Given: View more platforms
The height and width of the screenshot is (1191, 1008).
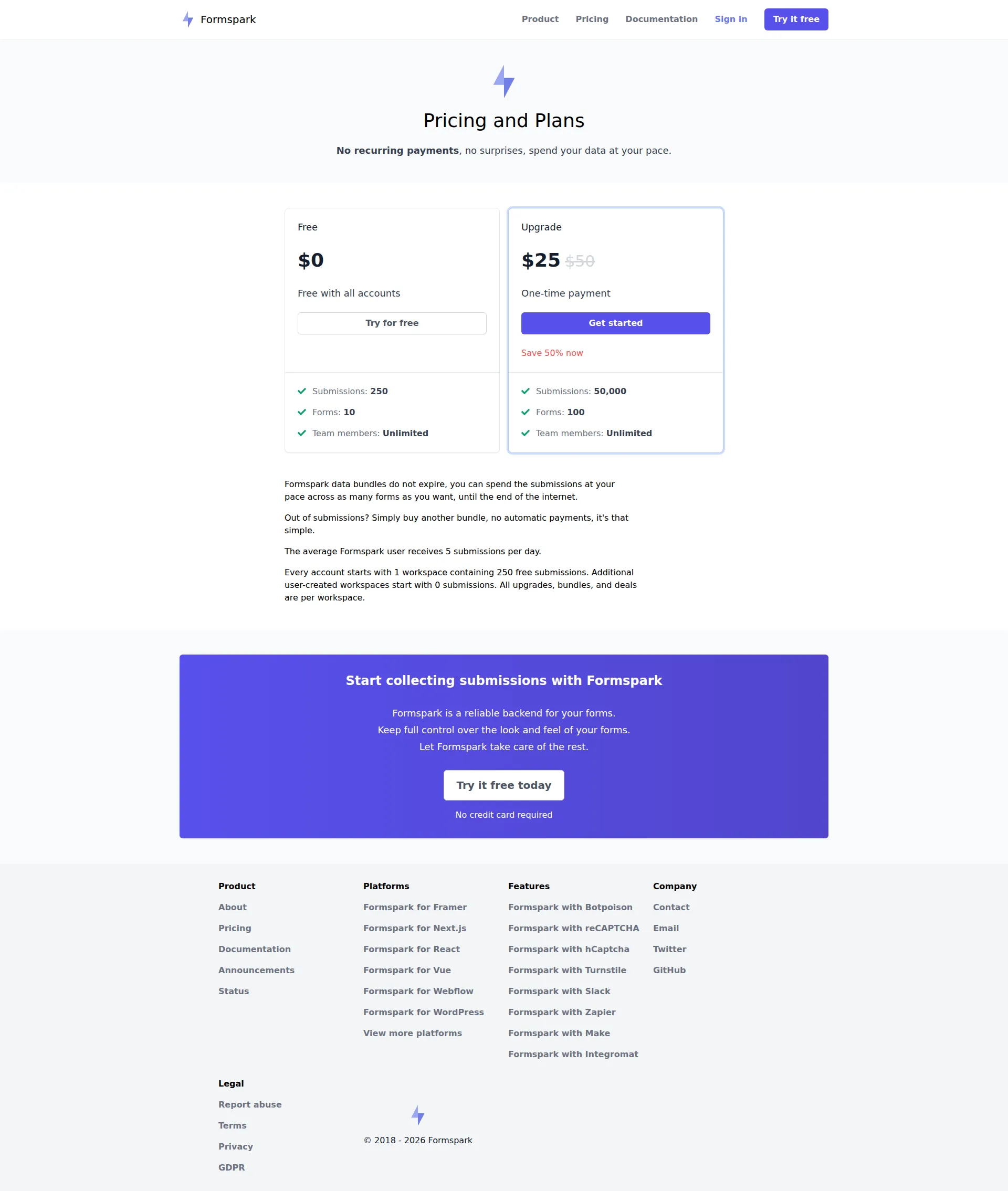Looking at the screenshot, I should pos(413,1033).
